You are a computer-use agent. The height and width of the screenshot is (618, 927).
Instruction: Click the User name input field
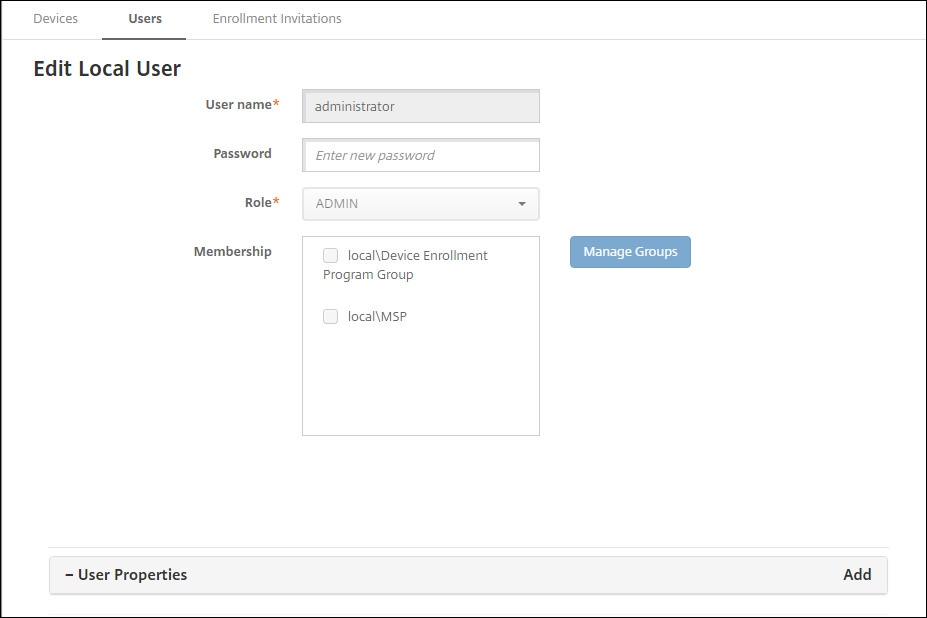421,106
